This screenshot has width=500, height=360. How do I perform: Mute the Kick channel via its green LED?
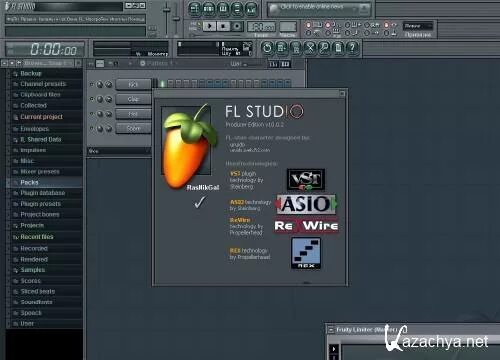[x=91, y=84]
